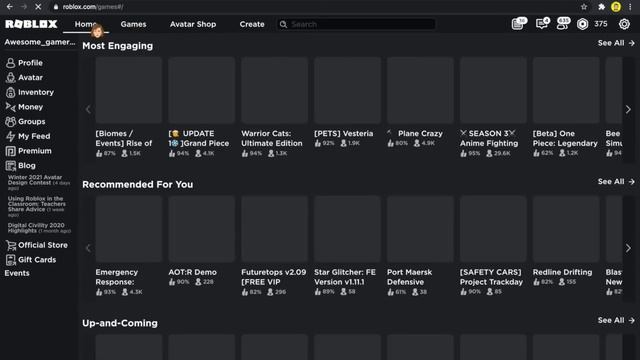Open Chrome profile avatar
The image size is (640, 360).
[616, 7]
